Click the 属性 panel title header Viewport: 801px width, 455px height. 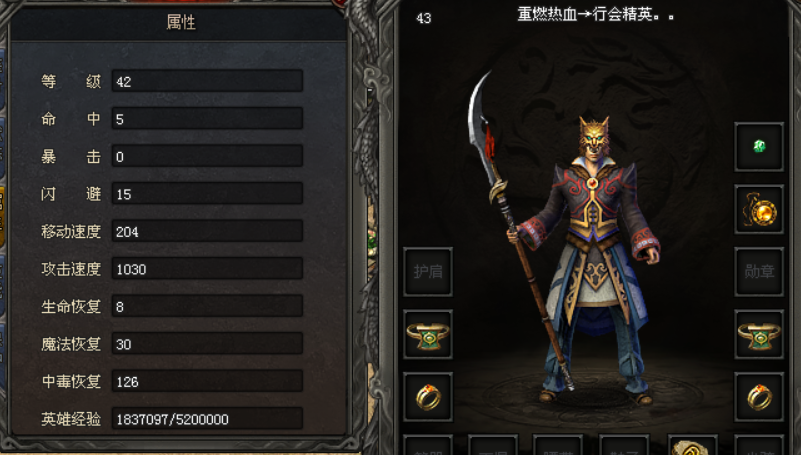pos(179,22)
